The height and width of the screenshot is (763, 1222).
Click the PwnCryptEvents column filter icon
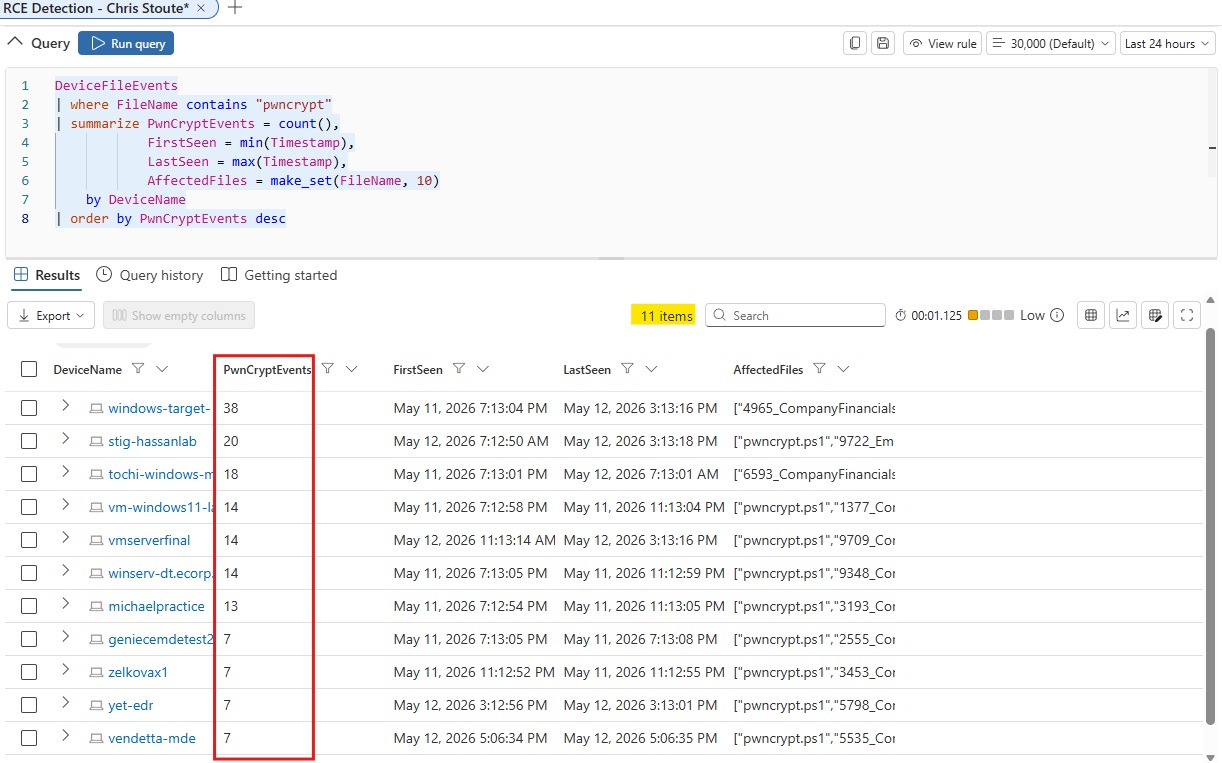tap(327, 369)
